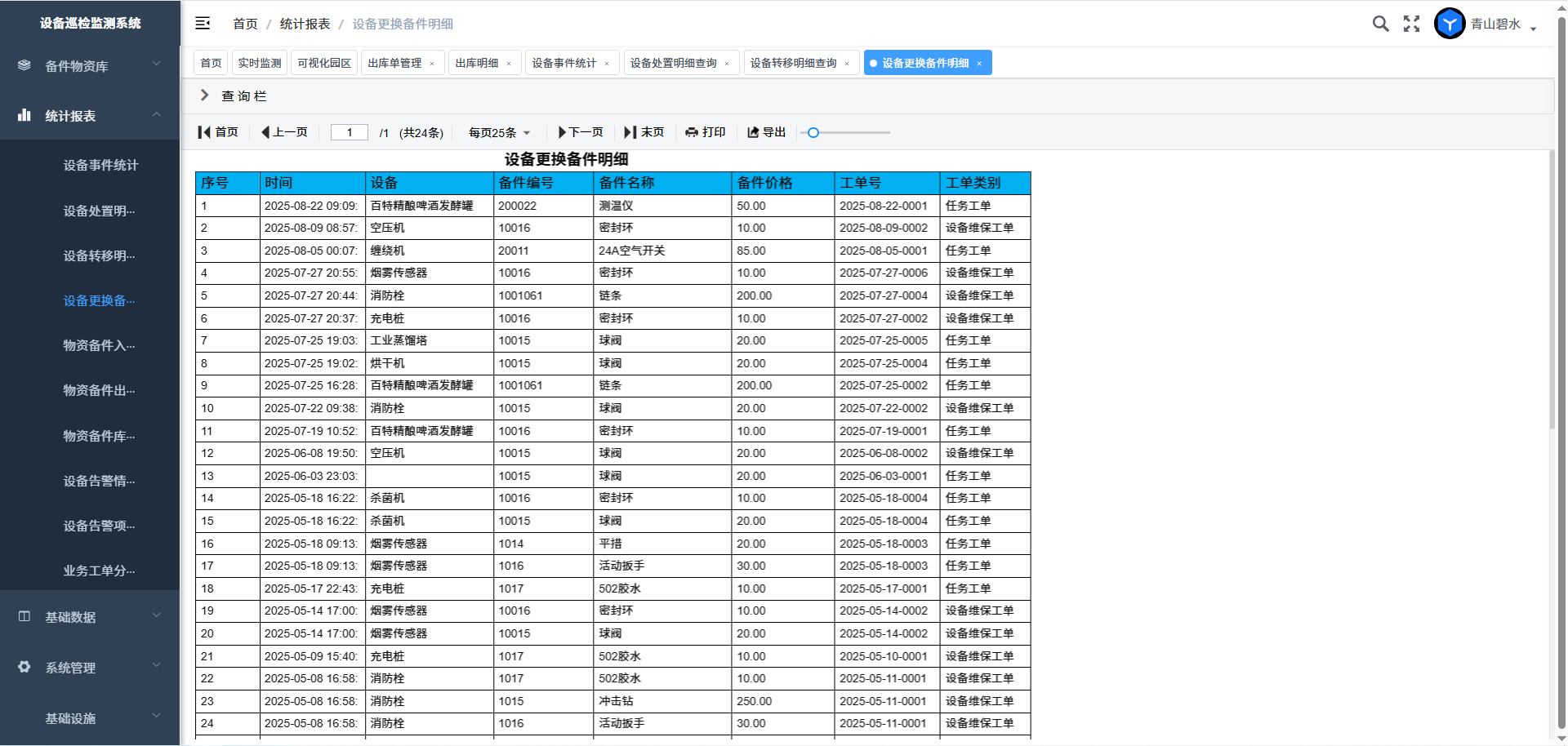Expand the 备件物资库 sidebar menu
The width and height of the screenshot is (1568, 746).
[x=90, y=66]
